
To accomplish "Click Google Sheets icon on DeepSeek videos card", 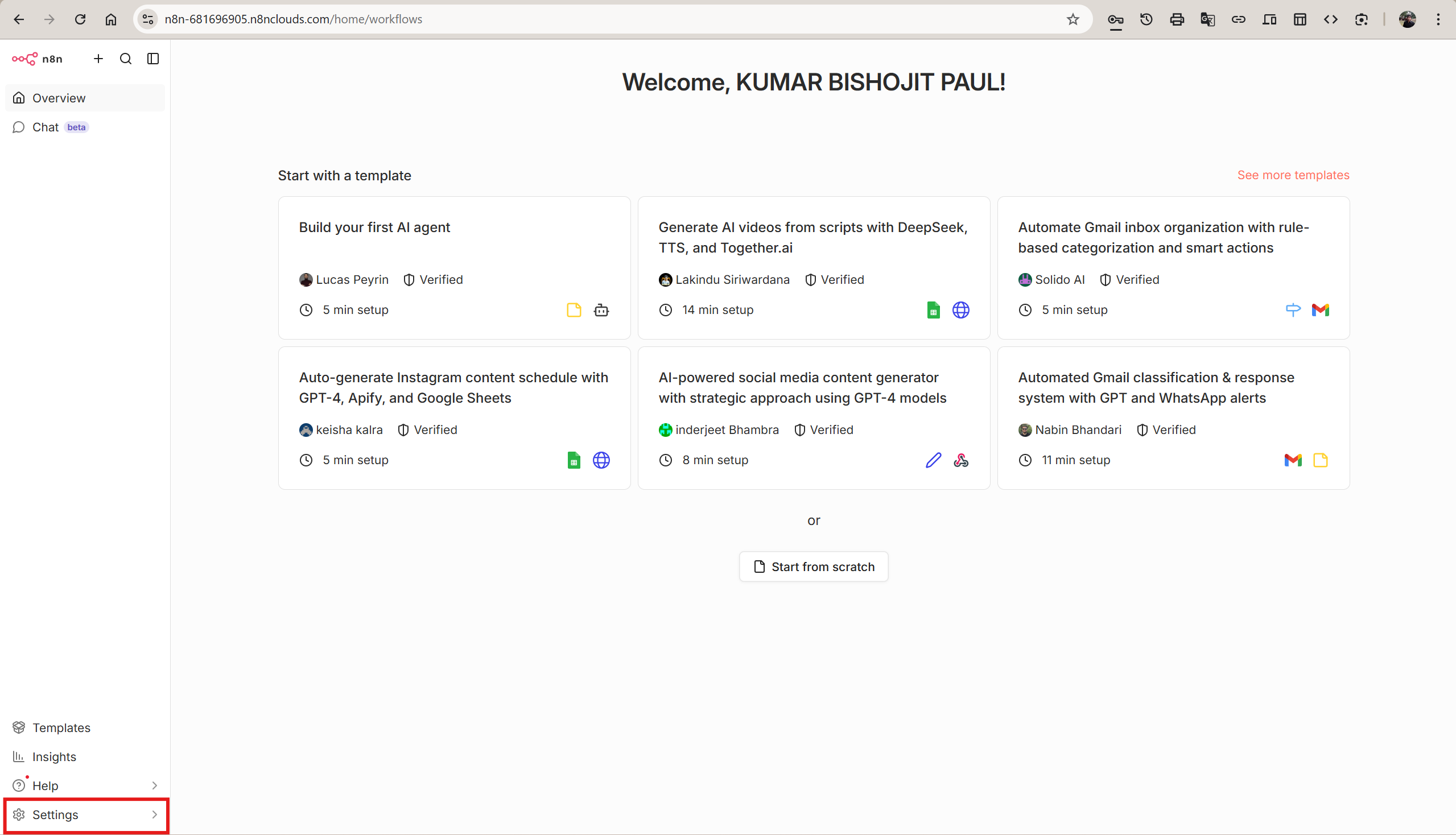I will tap(933, 310).
